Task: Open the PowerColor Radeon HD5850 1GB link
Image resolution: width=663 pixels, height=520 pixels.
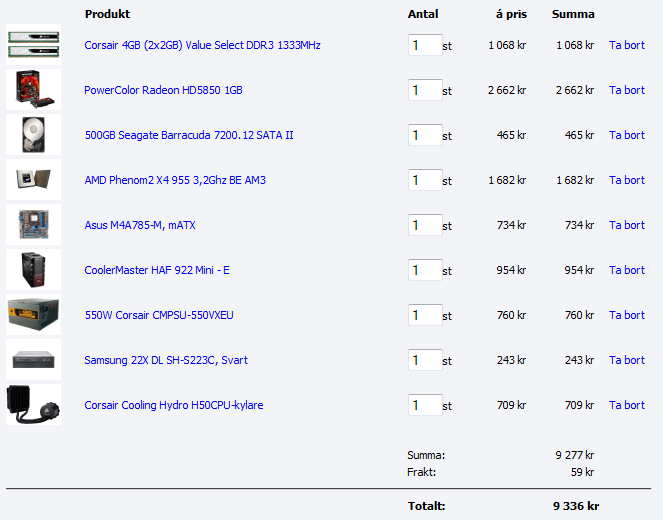Action: [x=163, y=90]
